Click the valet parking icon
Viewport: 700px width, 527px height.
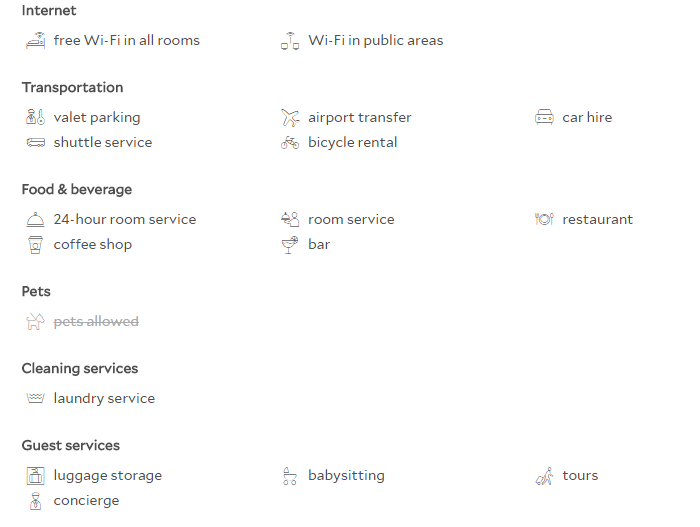click(36, 117)
